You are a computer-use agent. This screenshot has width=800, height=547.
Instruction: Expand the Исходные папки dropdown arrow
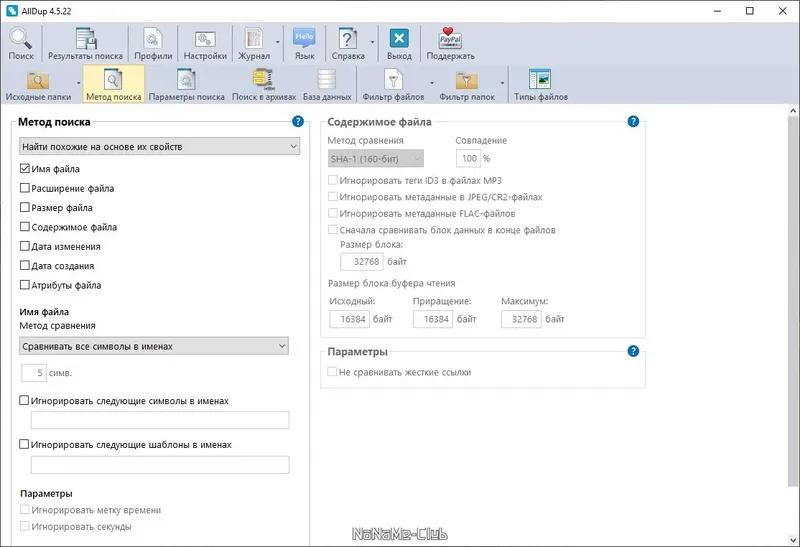[x=79, y=83]
